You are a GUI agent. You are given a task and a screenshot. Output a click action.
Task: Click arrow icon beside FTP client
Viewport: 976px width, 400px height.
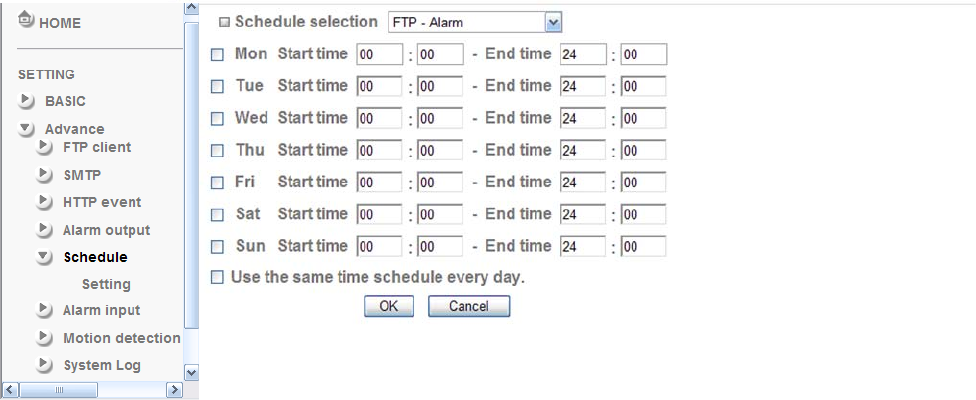(x=44, y=148)
